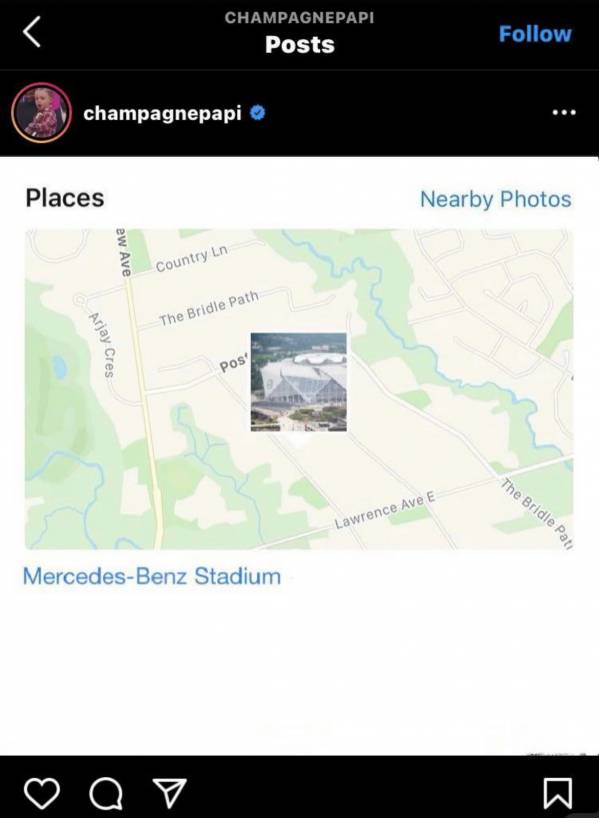Click the CHAMPAGNEPAPI Posts header title
Screen dimensions: 599x818
click(x=300, y=34)
